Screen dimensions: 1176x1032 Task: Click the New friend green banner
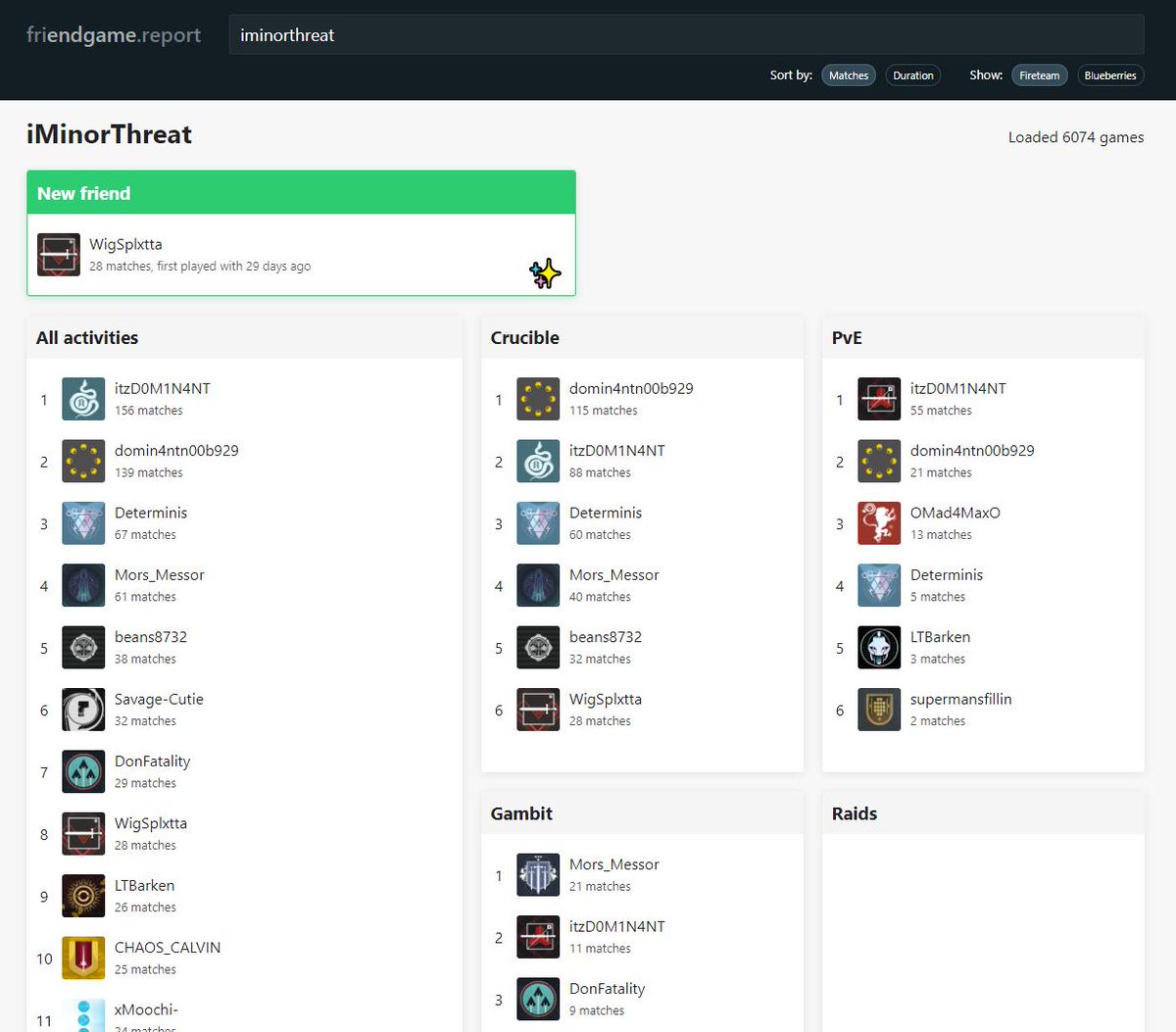point(301,193)
